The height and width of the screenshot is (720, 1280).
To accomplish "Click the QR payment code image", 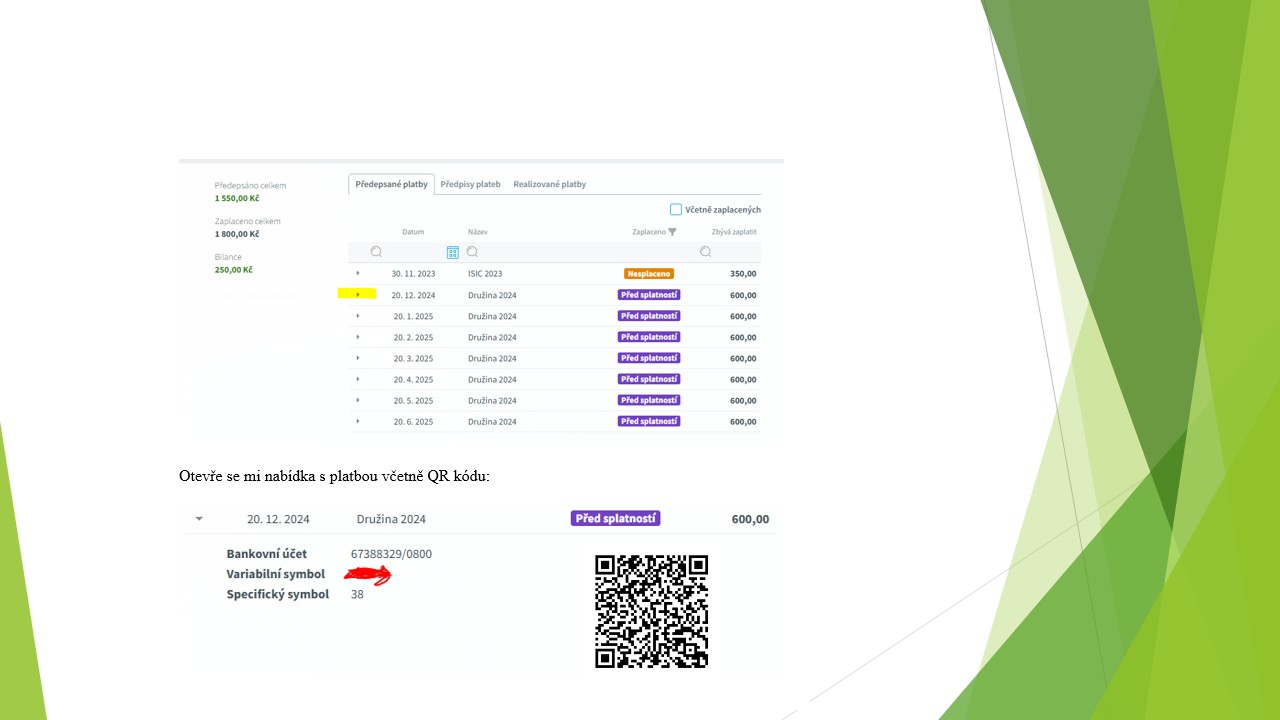I will tap(651, 611).
